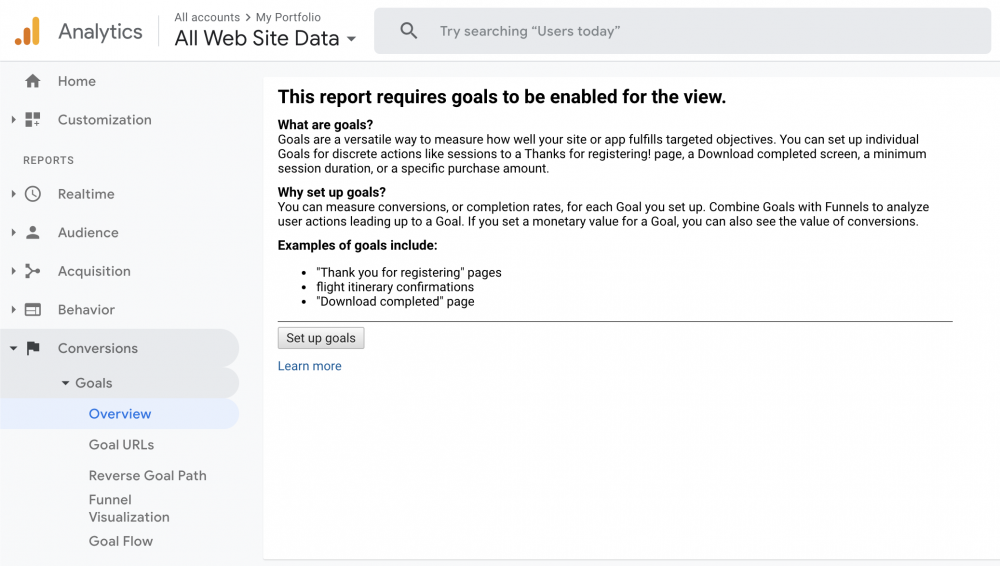Click the Conversions flag icon

(33, 349)
